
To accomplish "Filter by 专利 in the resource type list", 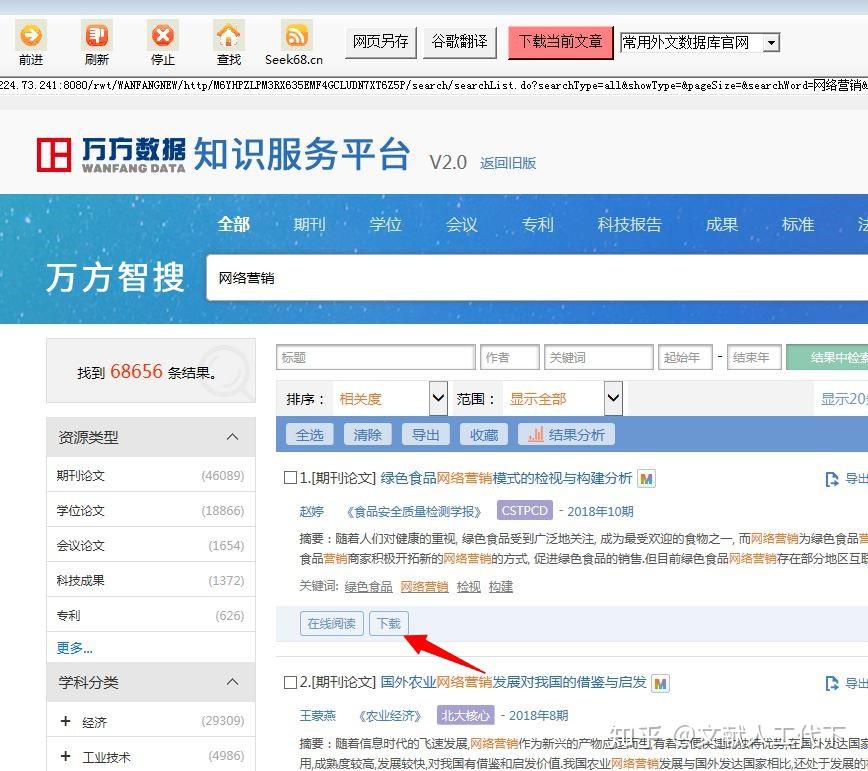I will [151, 615].
